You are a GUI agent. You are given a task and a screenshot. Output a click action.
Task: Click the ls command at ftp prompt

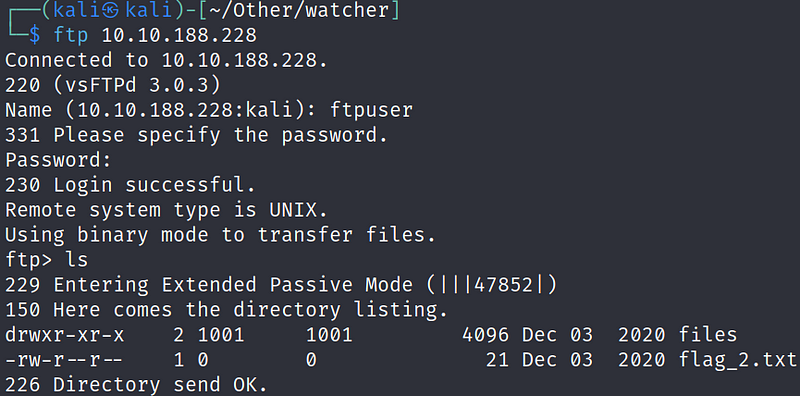click(x=77, y=260)
